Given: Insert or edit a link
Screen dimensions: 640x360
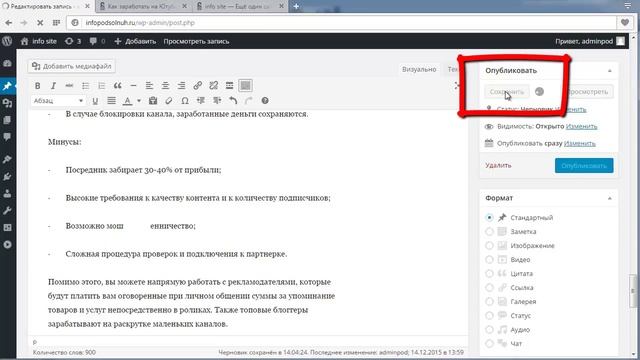Looking at the screenshot, I should coord(198,86).
